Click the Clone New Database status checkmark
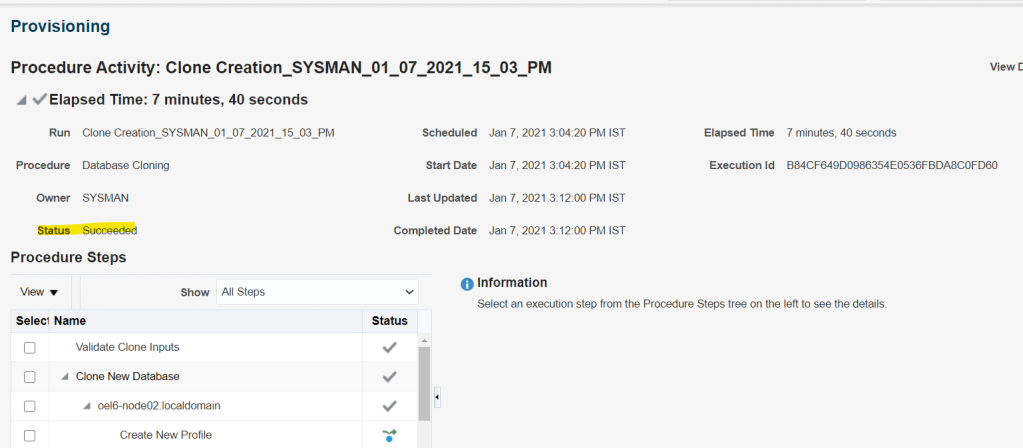The image size is (1023, 448). [x=390, y=377]
